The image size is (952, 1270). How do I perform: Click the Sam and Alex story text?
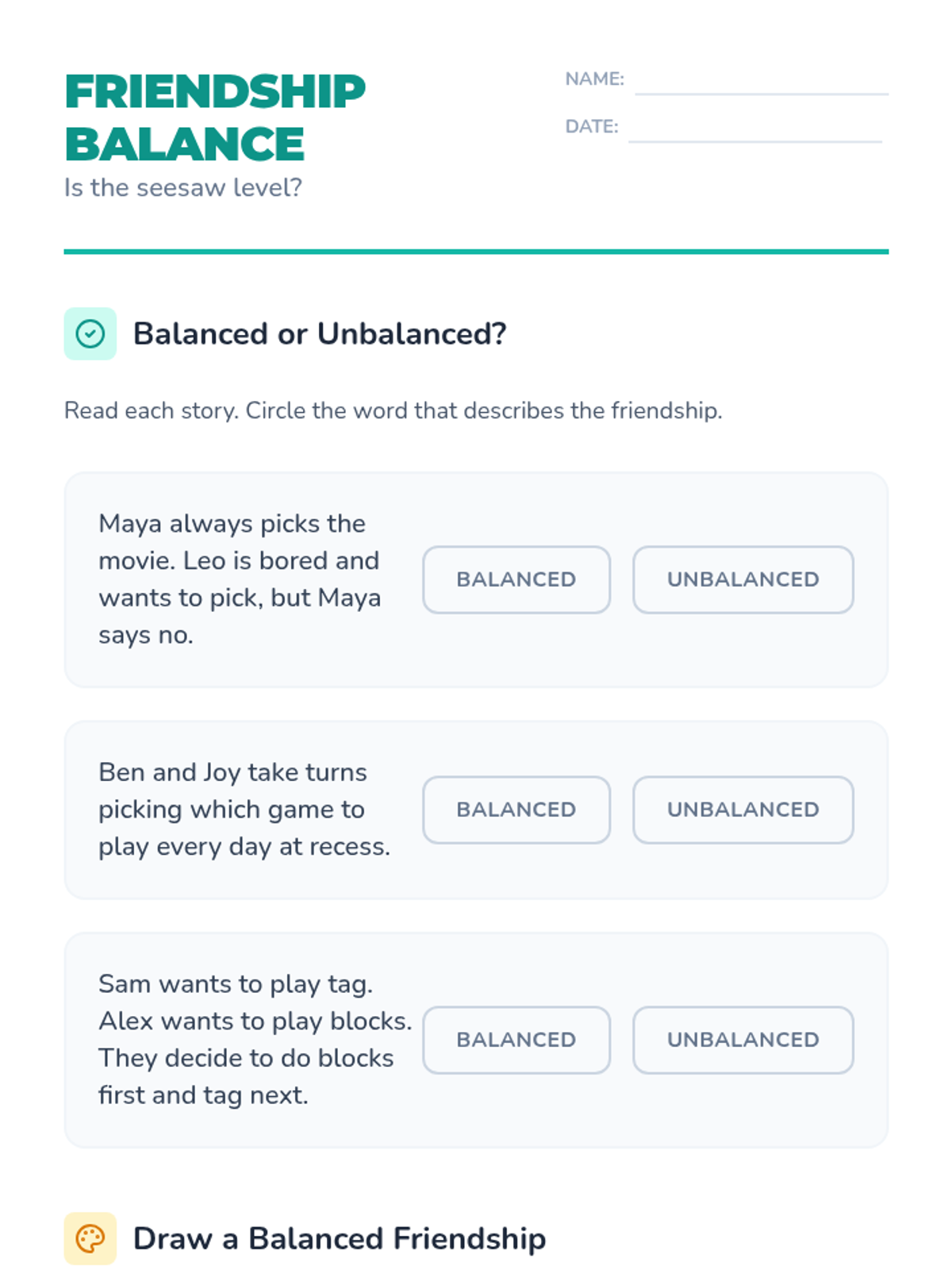tap(254, 1040)
